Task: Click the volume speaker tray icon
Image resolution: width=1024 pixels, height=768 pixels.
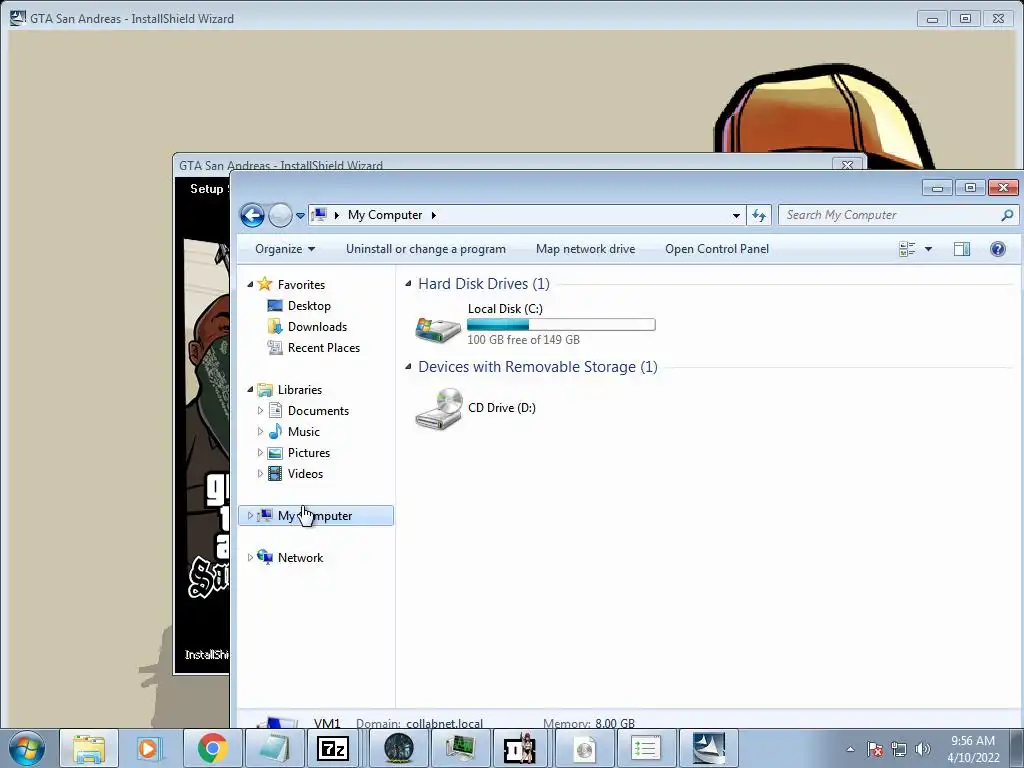Action: 922,749
